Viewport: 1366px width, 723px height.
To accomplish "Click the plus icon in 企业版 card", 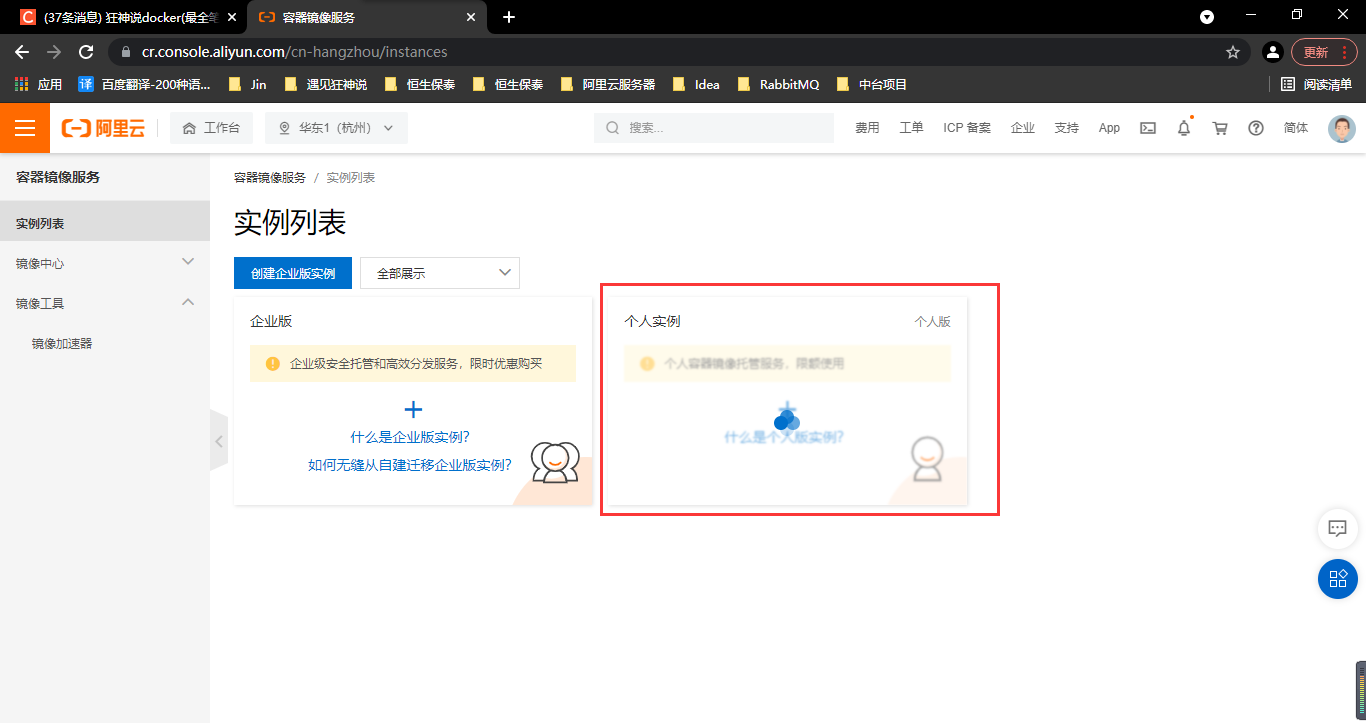I will point(413,409).
